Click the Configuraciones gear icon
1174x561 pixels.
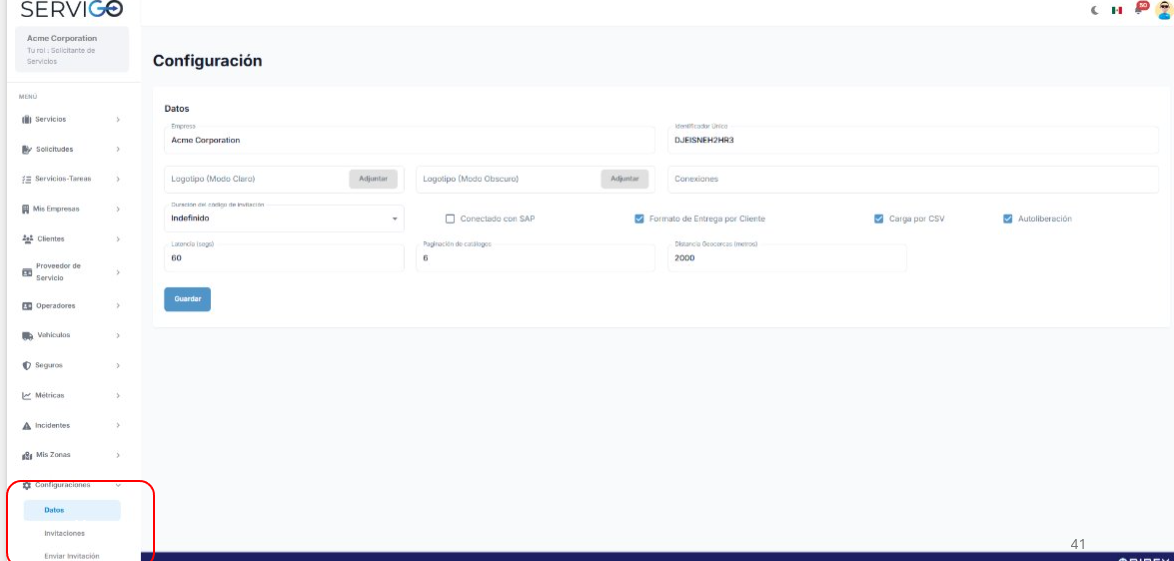click(x=27, y=485)
